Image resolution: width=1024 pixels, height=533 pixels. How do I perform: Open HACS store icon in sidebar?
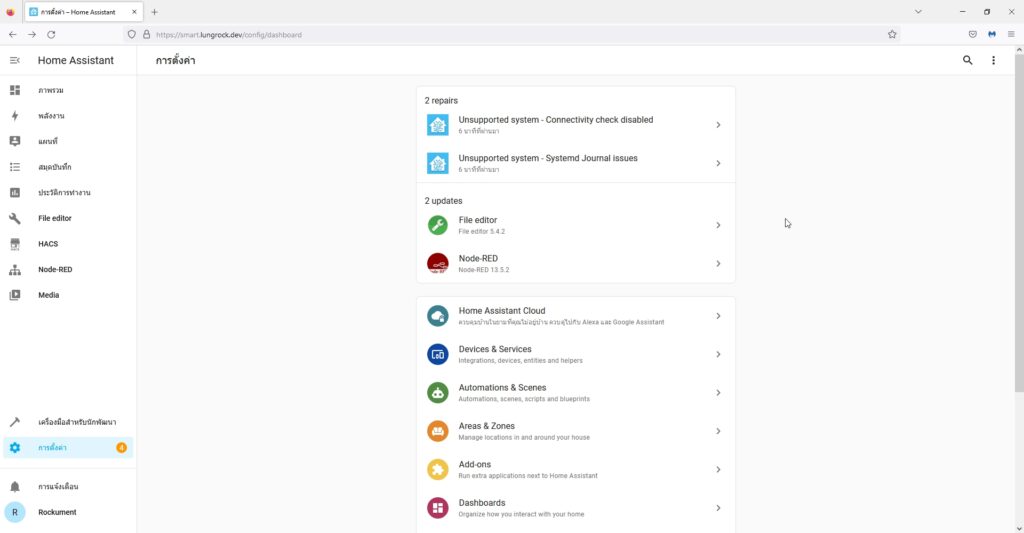[x=15, y=244]
